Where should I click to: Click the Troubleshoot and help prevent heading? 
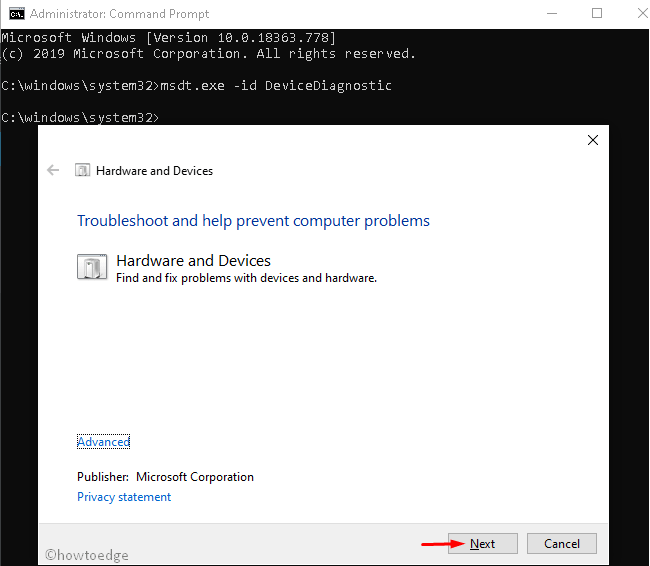click(253, 221)
